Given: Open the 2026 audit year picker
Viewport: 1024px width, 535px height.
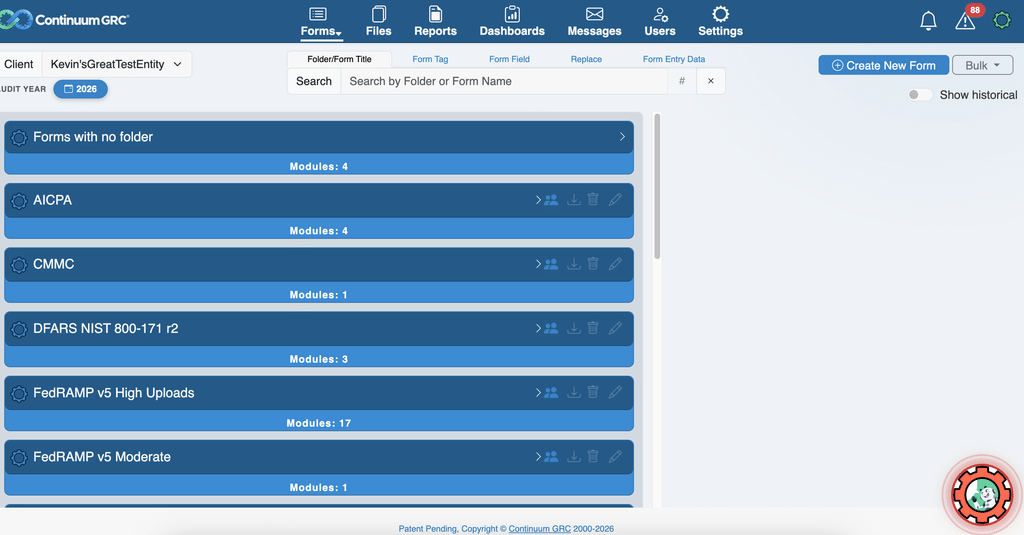Looking at the screenshot, I should pyautogui.click(x=80, y=89).
